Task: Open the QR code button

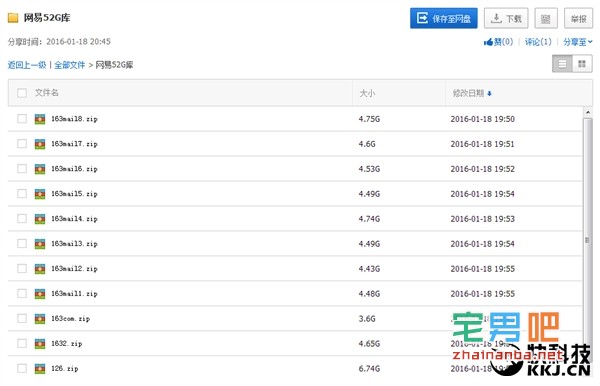Action: tap(546, 18)
